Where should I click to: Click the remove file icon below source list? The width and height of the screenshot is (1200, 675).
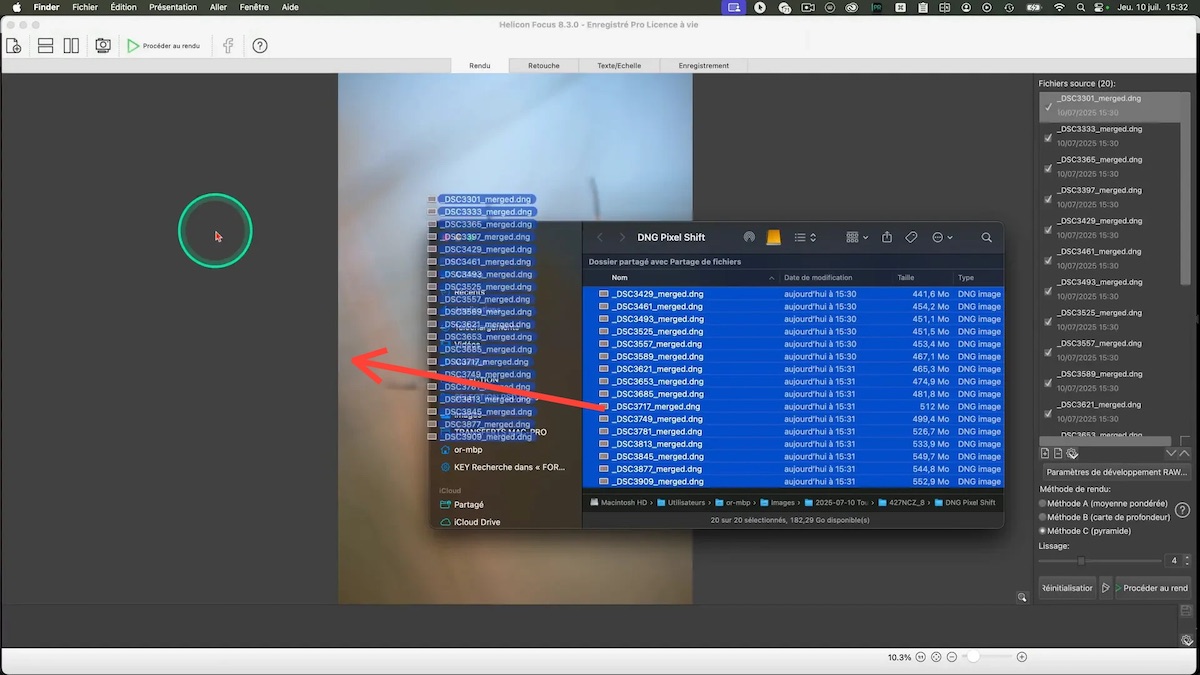coord(1058,454)
